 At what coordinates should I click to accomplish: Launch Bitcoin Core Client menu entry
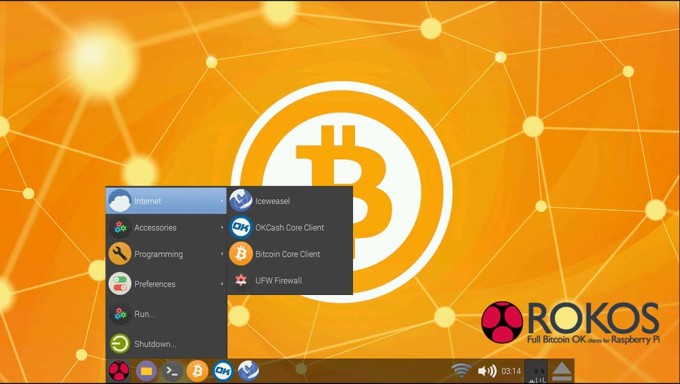[290, 254]
